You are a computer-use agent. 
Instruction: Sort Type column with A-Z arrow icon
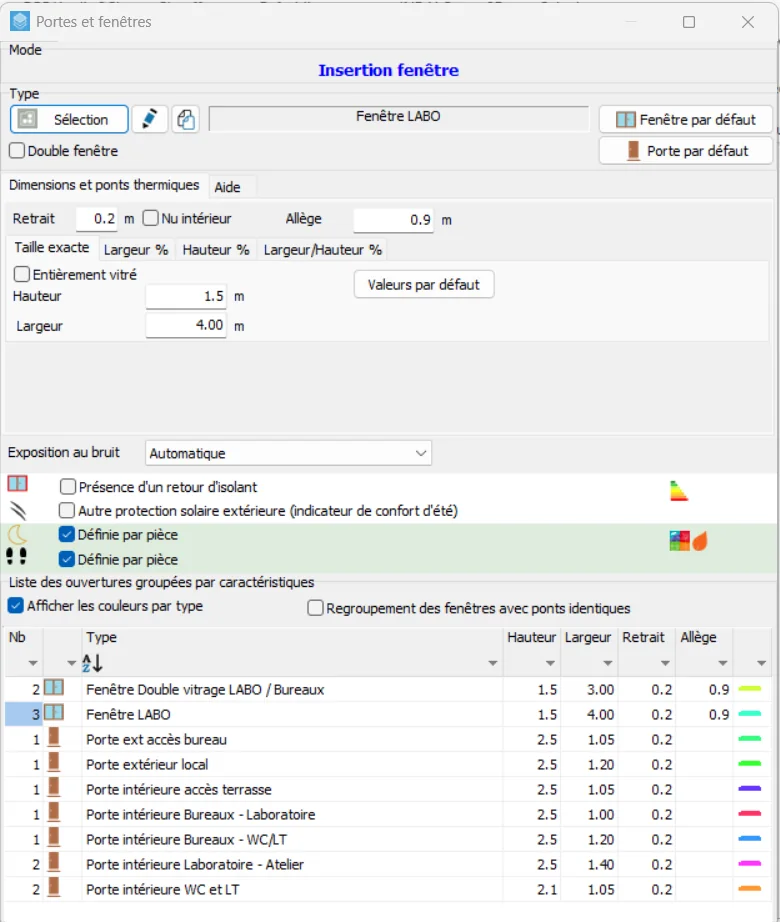click(x=92, y=663)
